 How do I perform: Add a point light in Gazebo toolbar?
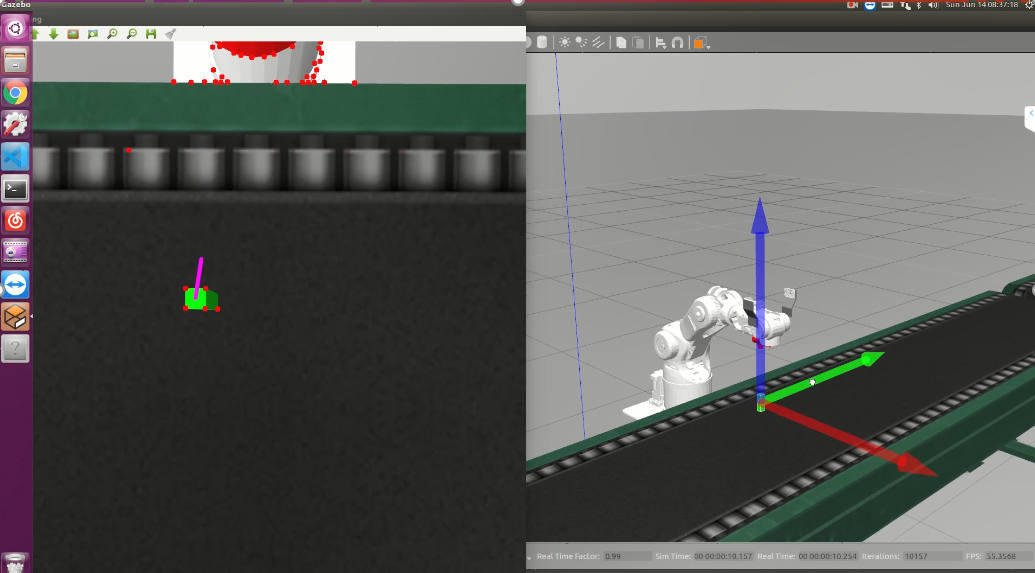click(565, 42)
